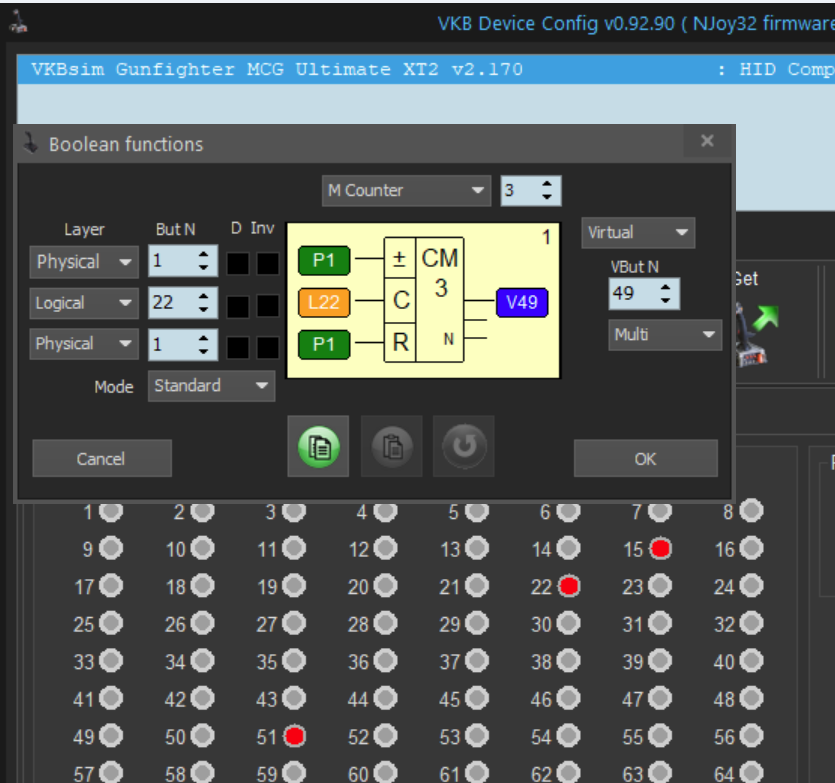Increase the VBut N value stepper
Image resolution: width=835 pixels, height=783 pixels.
(x=665, y=287)
